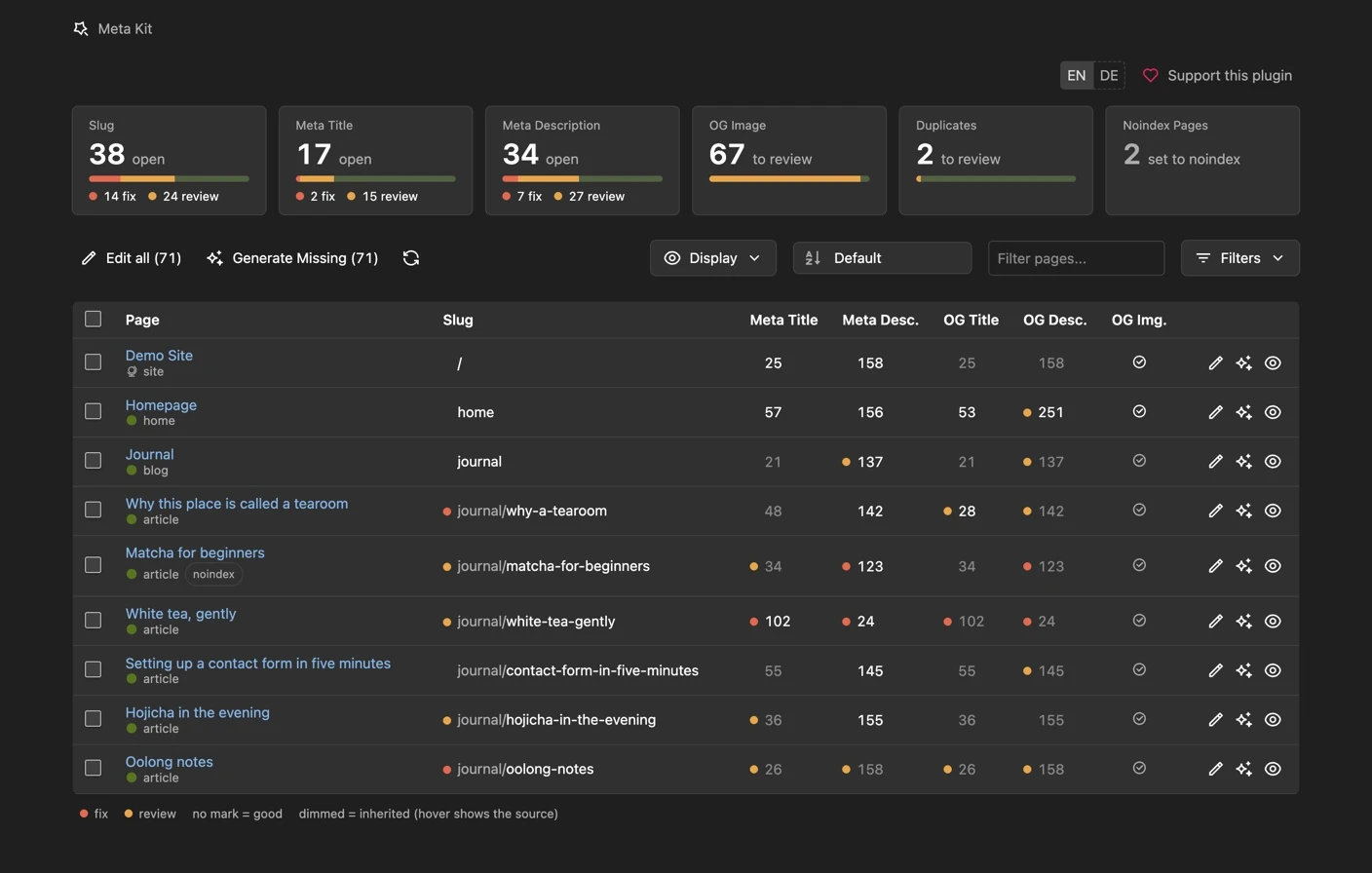
Task: Click the heart icon beside Support this plugin
Action: [x=1151, y=75]
